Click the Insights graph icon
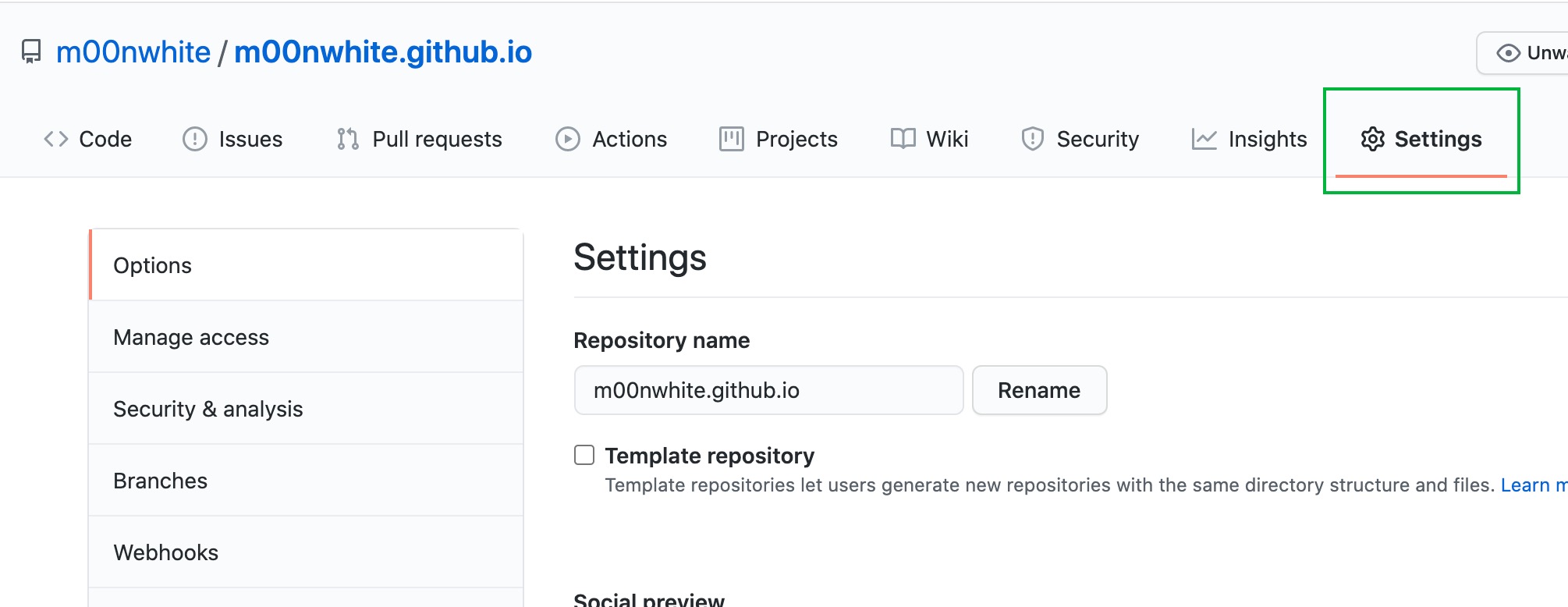This screenshot has width=1568, height=607. [x=1204, y=139]
